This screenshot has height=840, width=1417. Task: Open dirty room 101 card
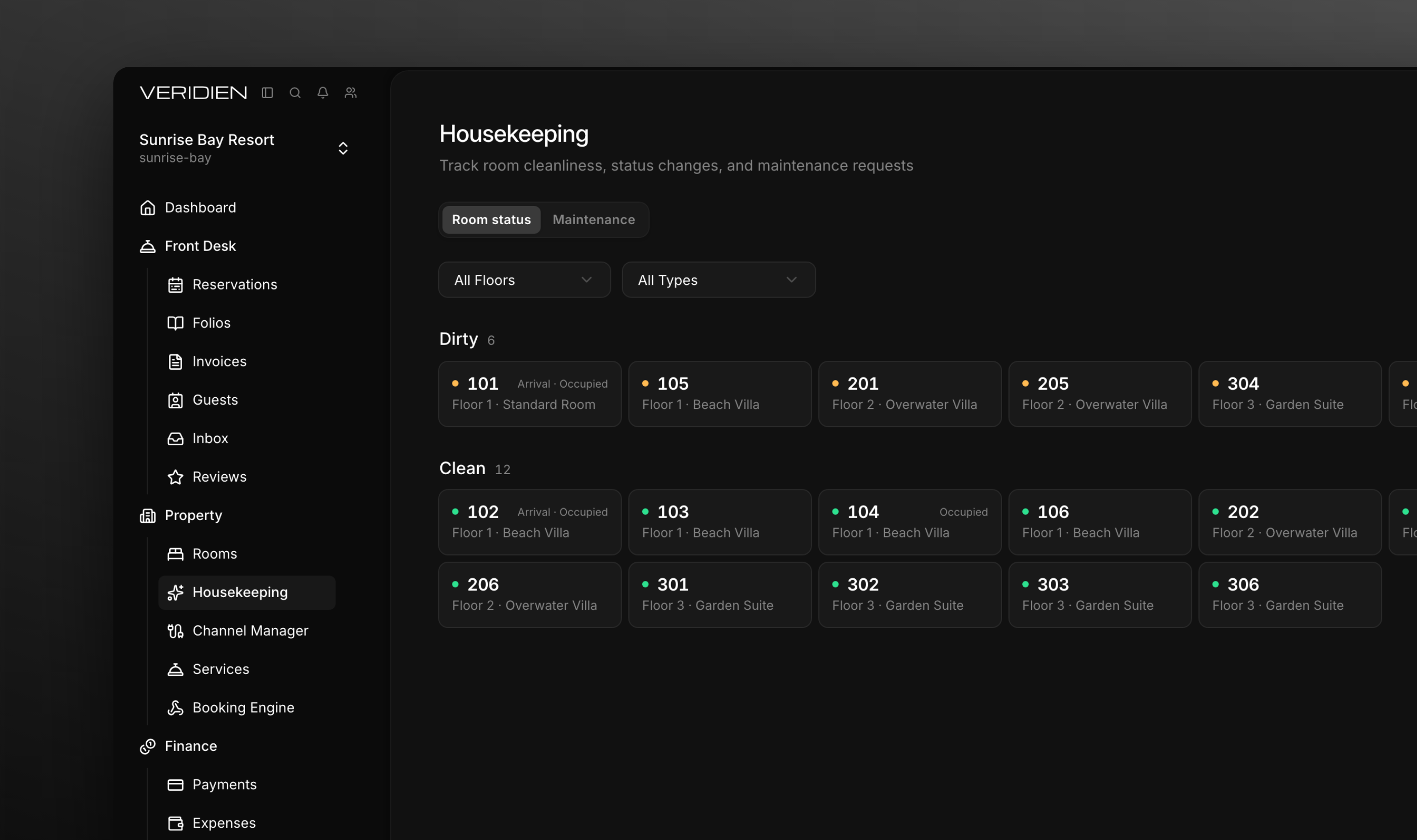point(530,394)
